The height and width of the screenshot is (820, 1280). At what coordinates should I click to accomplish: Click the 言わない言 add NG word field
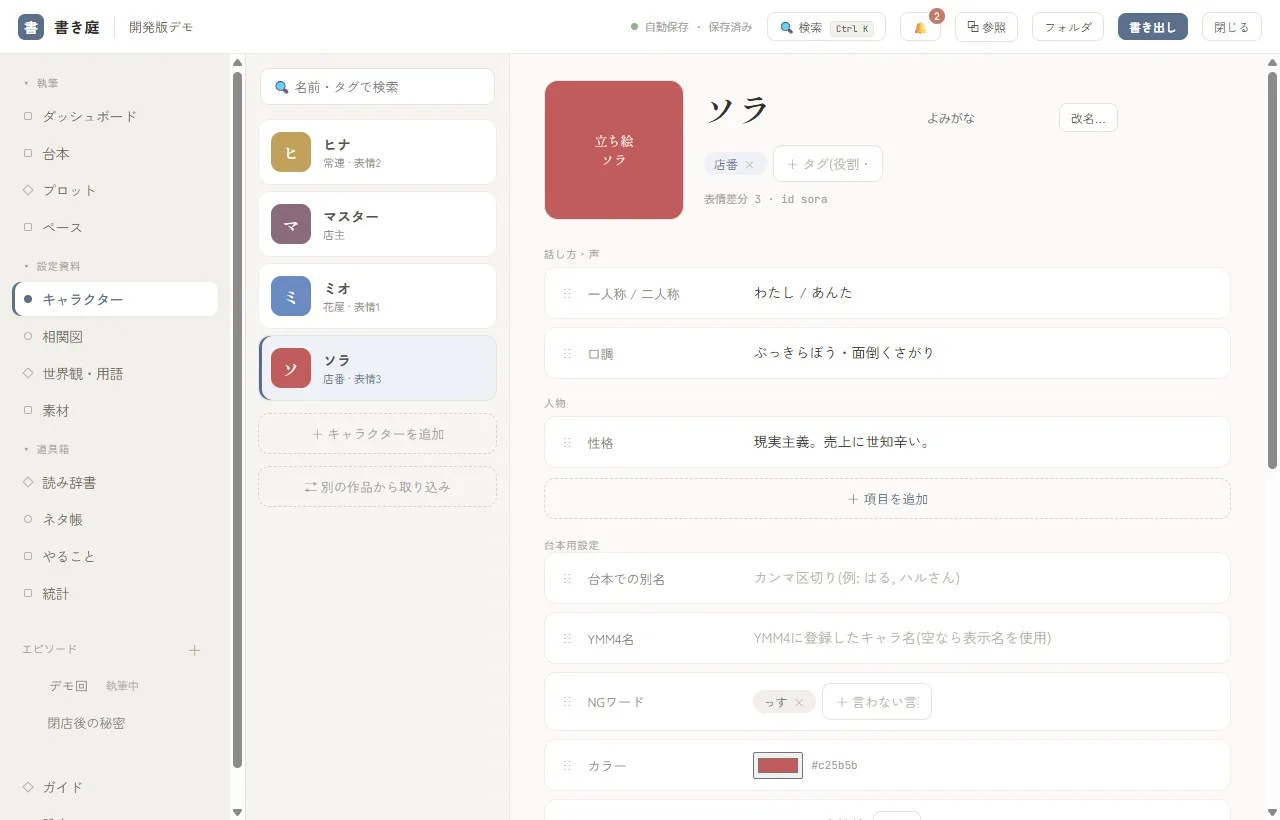click(x=877, y=702)
